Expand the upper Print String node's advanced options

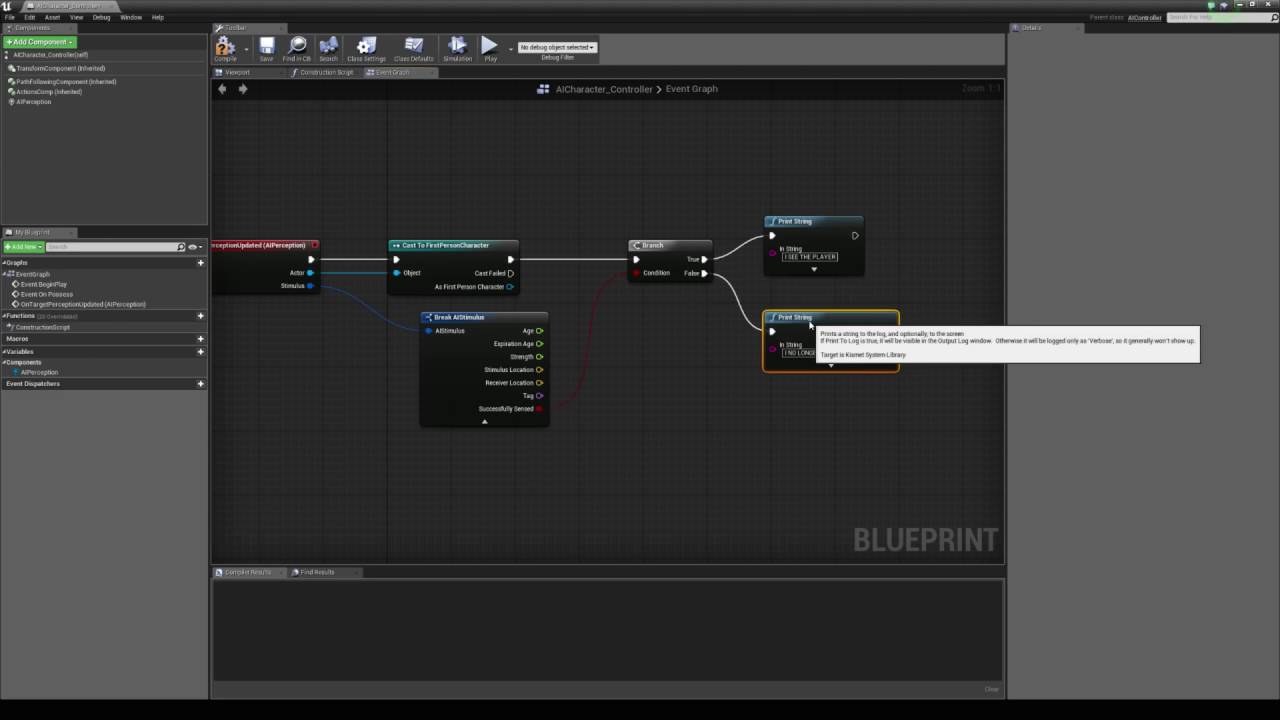[x=814, y=269]
